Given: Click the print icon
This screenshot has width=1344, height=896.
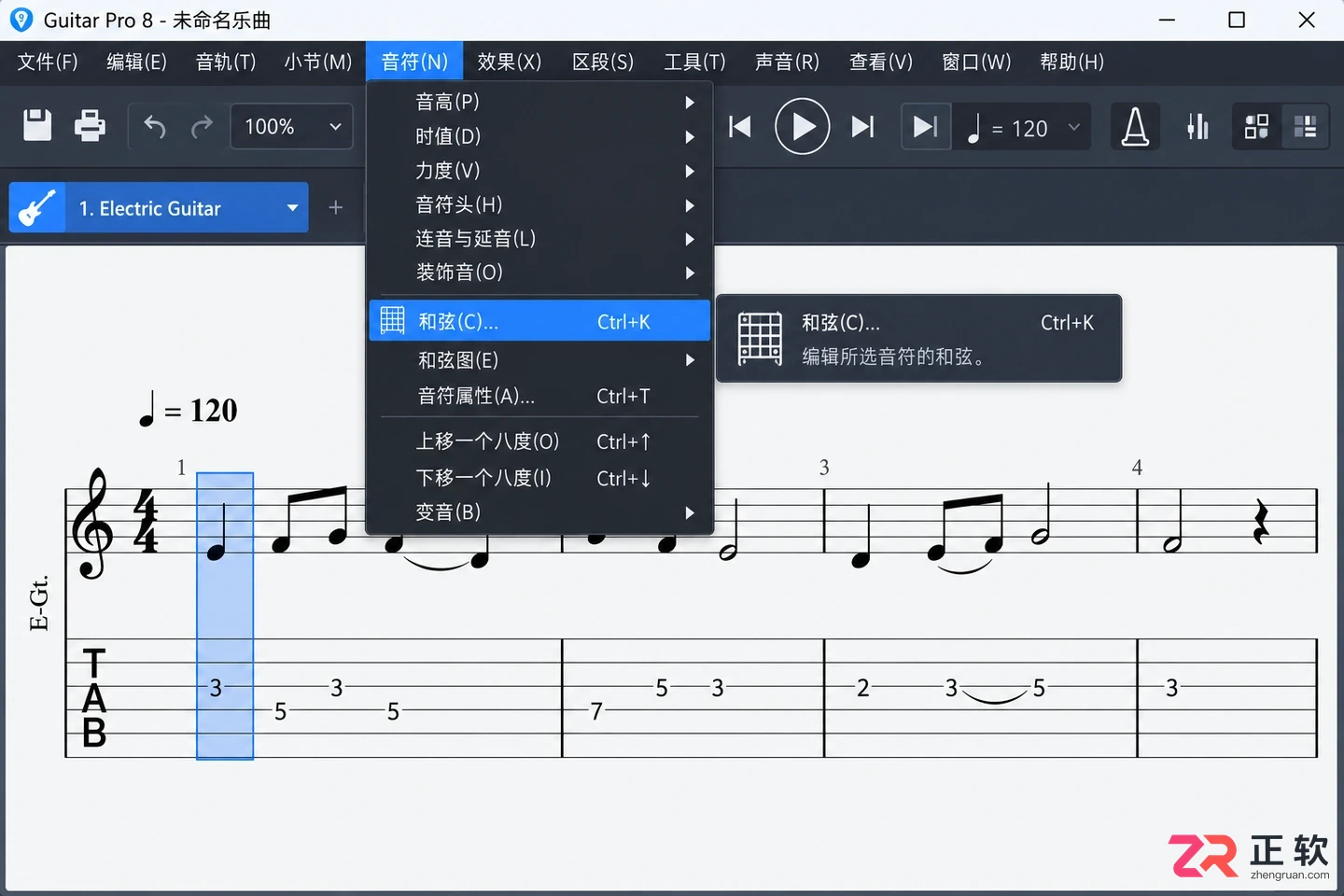Looking at the screenshot, I should coord(90,126).
